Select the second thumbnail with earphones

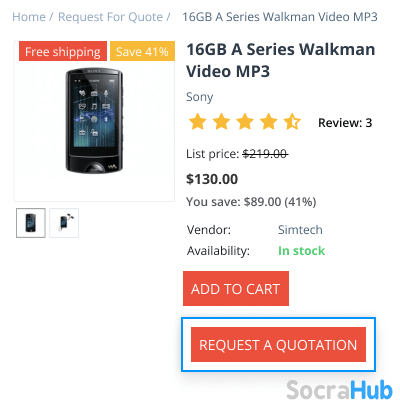pos(64,223)
